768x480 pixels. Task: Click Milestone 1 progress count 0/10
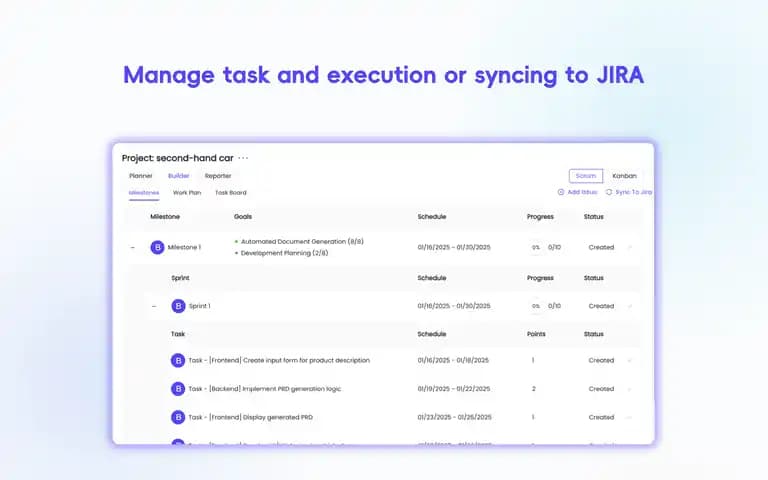tap(554, 247)
